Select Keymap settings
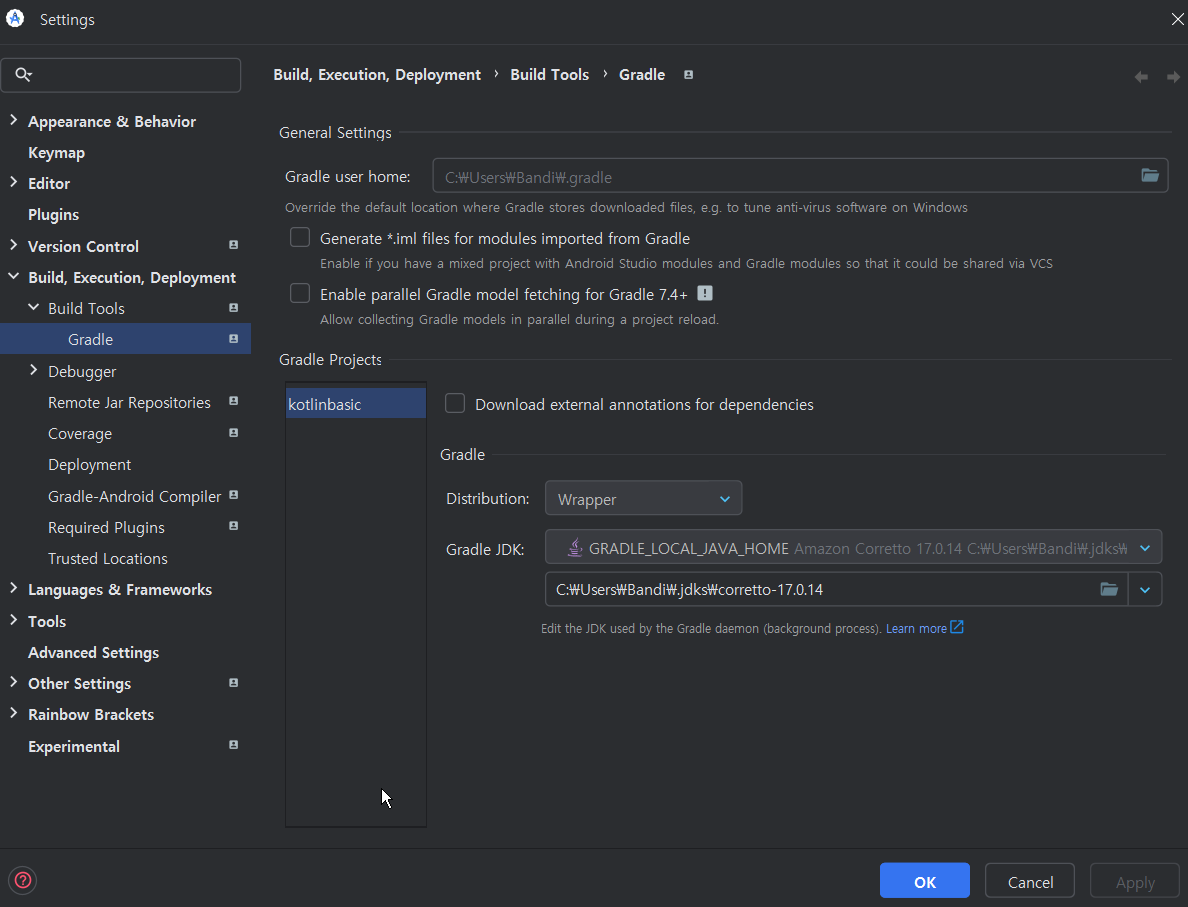 coord(56,152)
